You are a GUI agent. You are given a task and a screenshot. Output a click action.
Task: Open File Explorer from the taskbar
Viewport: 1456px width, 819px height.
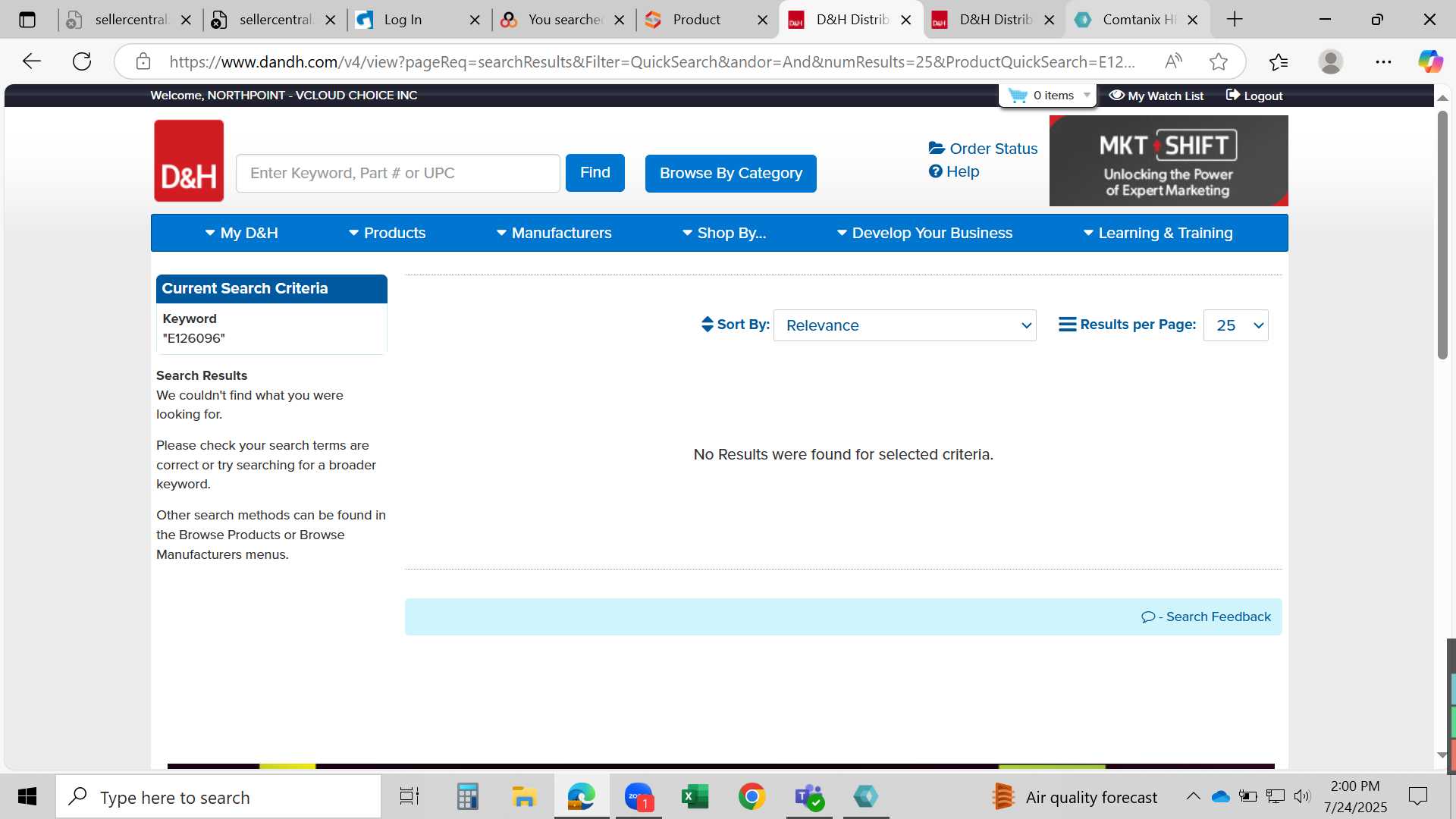[x=524, y=797]
